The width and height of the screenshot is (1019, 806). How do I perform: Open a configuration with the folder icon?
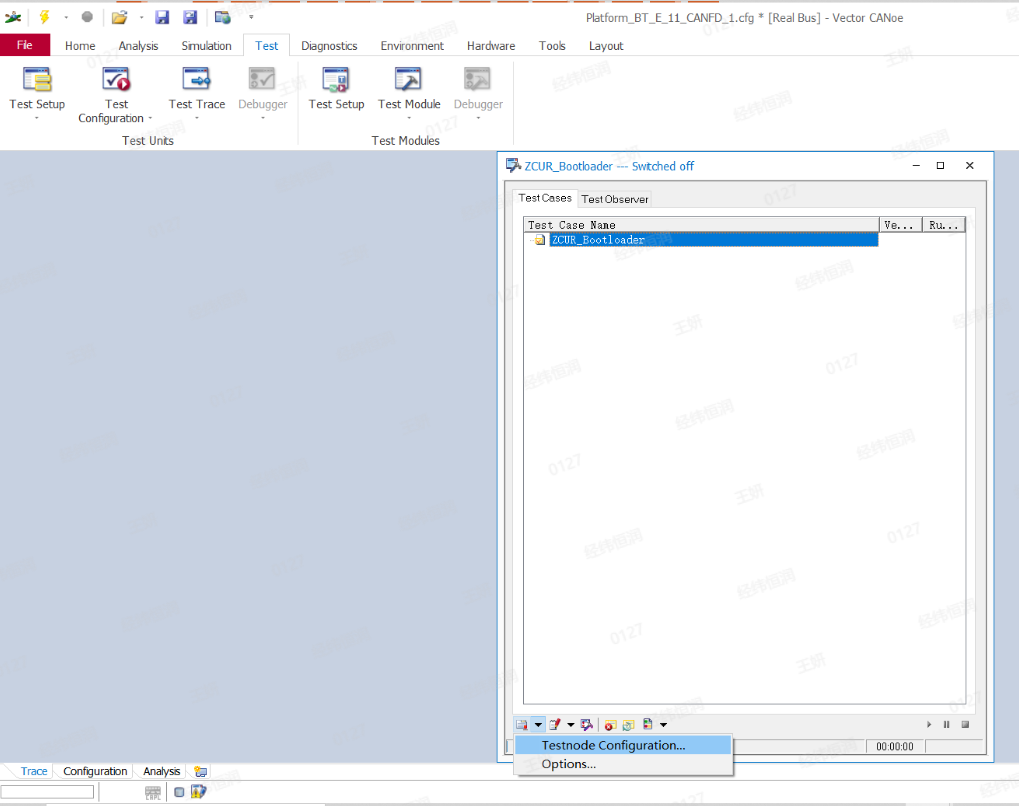[119, 18]
